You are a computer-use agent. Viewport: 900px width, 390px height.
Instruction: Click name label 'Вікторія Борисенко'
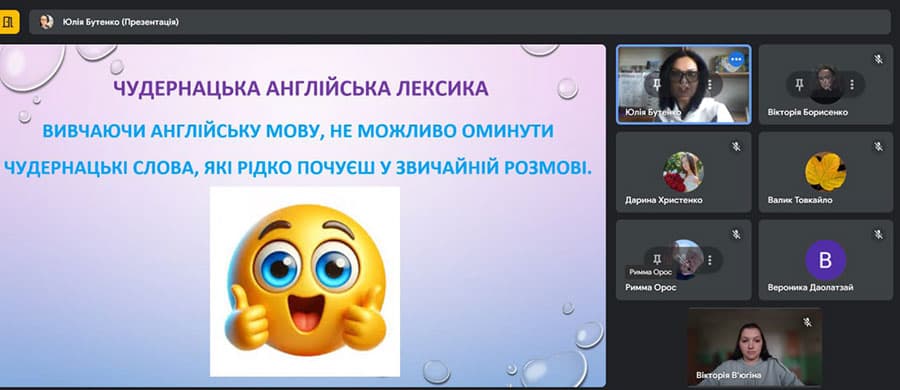(808, 113)
